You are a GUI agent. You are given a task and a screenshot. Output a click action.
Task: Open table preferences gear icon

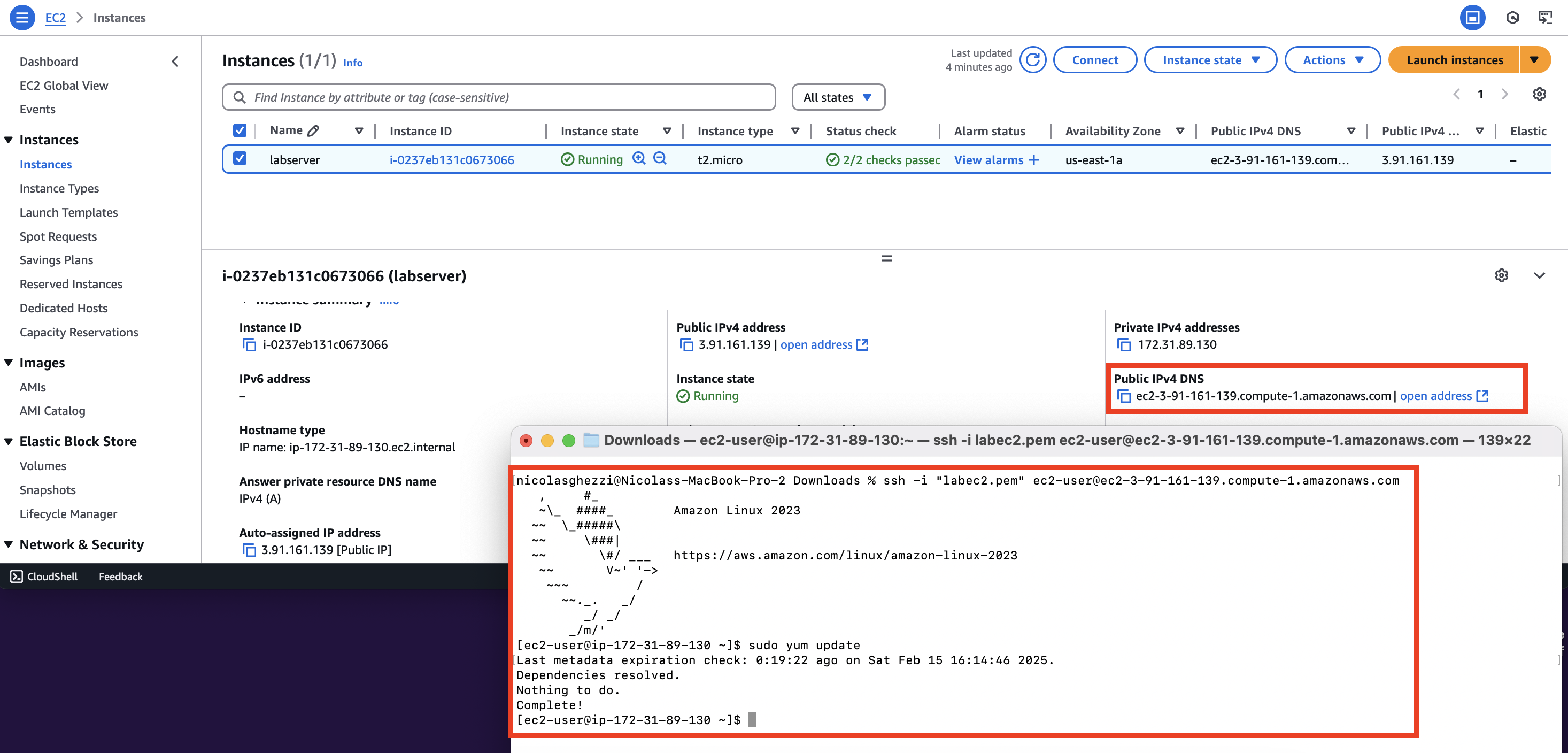tap(1539, 94)
